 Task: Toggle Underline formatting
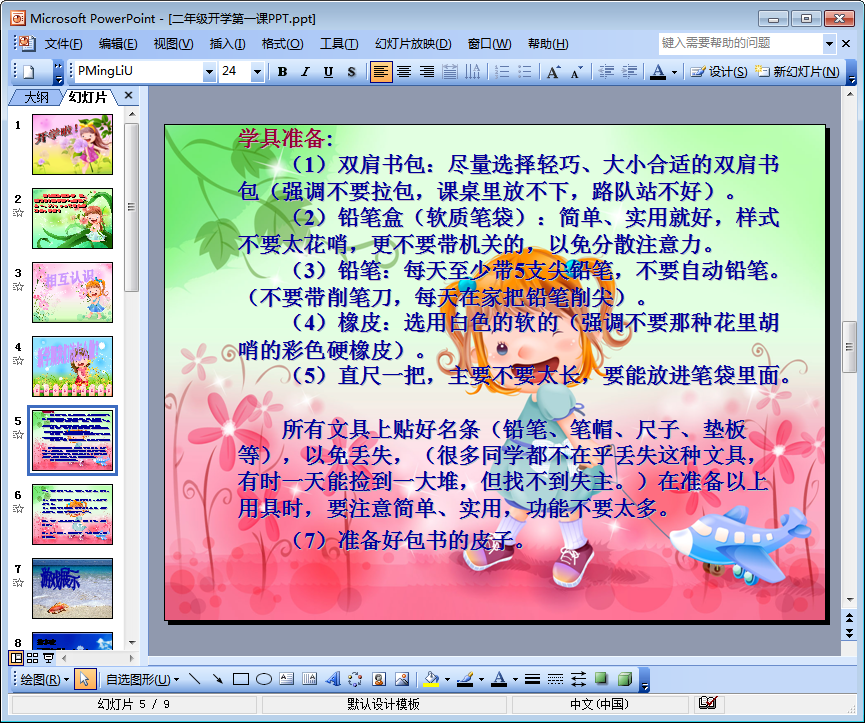(328, 72)
